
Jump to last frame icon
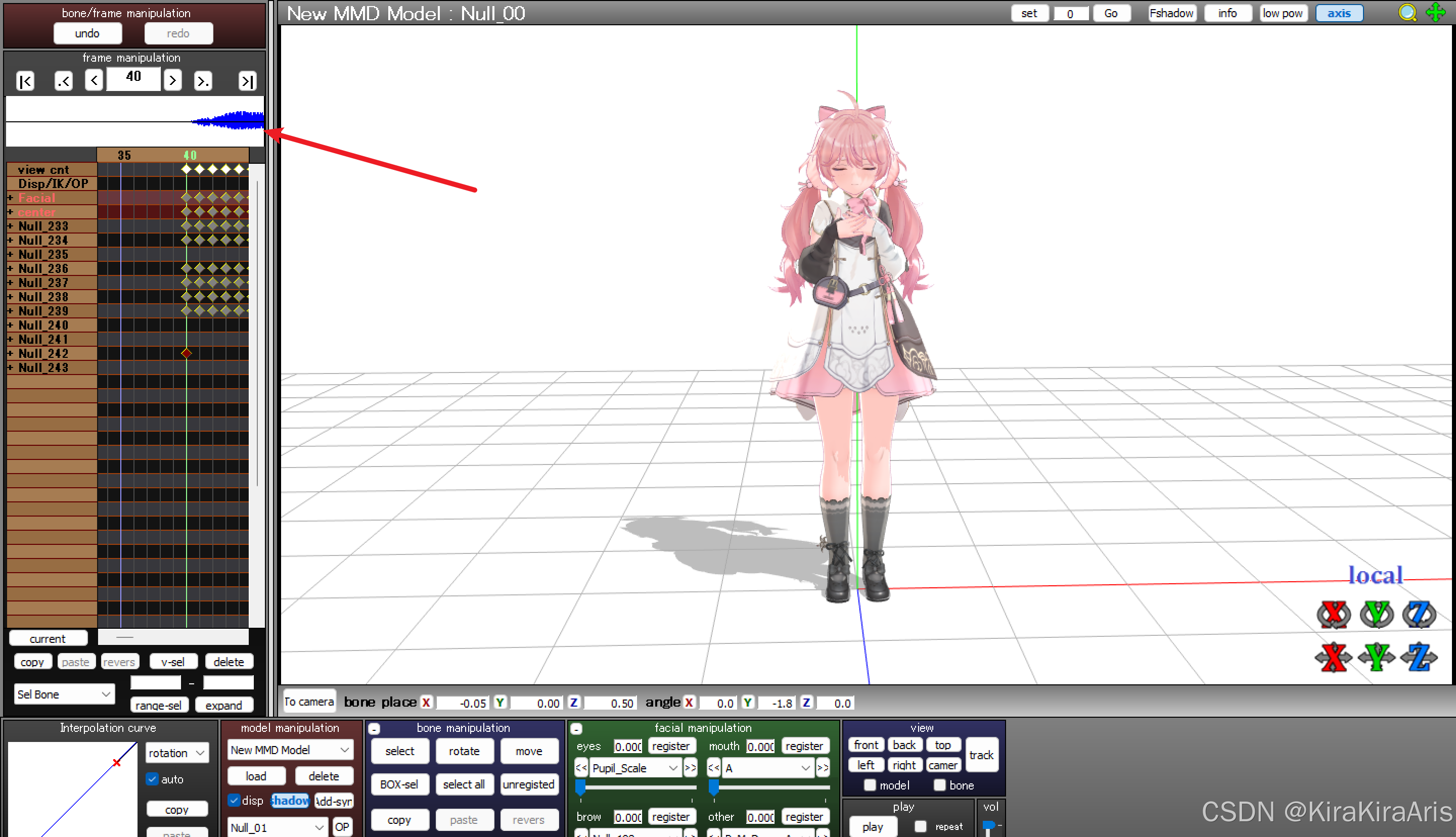point(247,81)
